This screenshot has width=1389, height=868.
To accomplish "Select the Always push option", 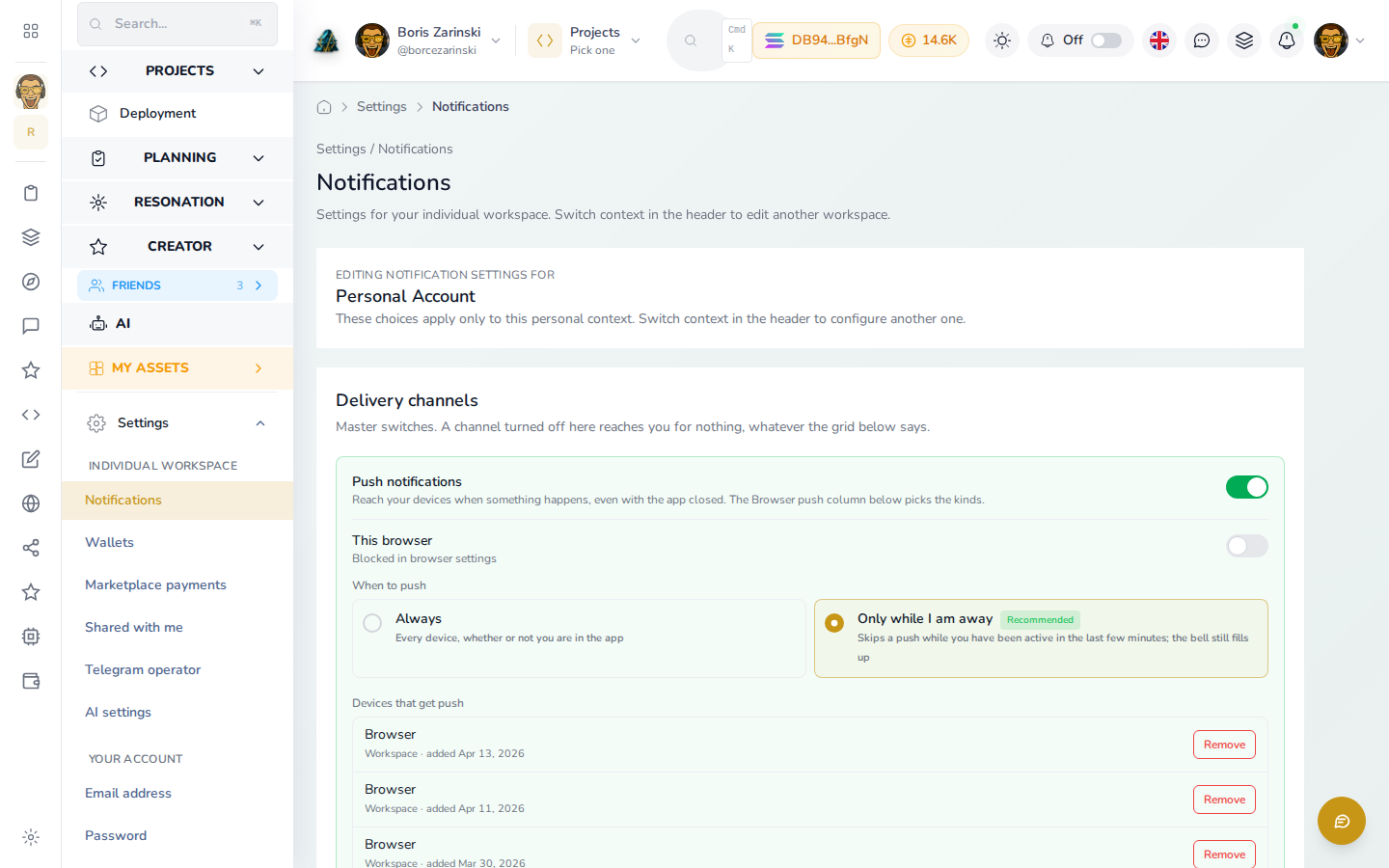I will point(579,638).
